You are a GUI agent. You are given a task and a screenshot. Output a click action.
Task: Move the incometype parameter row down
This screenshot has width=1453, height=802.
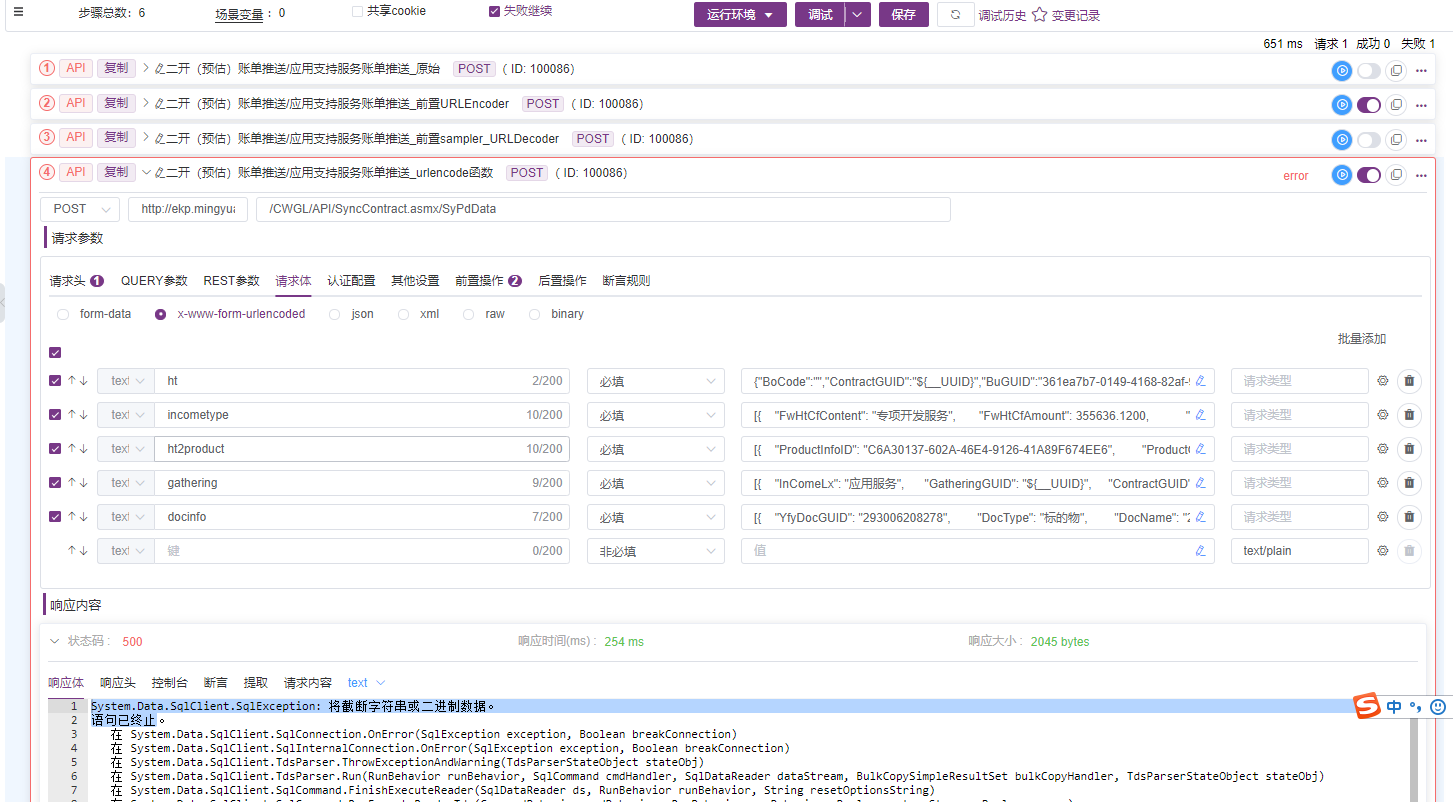tap(84, 415)
